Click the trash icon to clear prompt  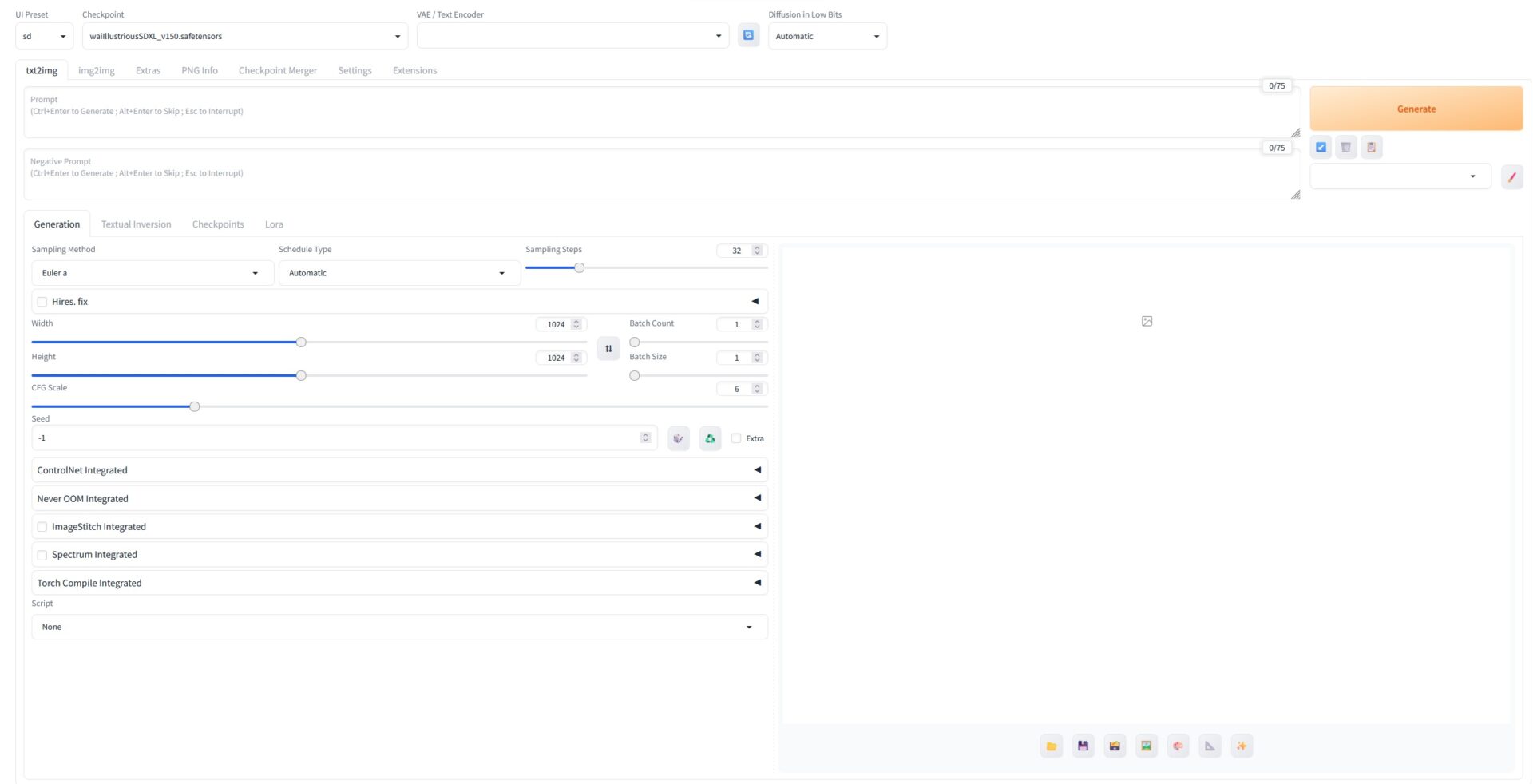click(1346, 147)
